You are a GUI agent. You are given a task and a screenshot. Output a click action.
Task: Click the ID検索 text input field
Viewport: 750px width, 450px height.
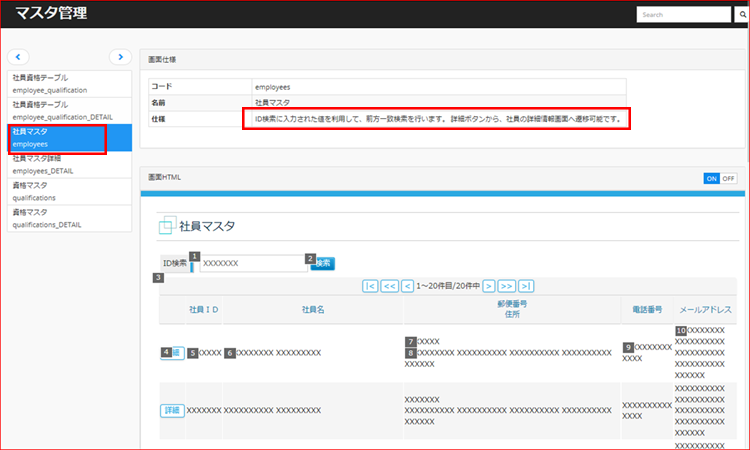[x=253, y=263]
